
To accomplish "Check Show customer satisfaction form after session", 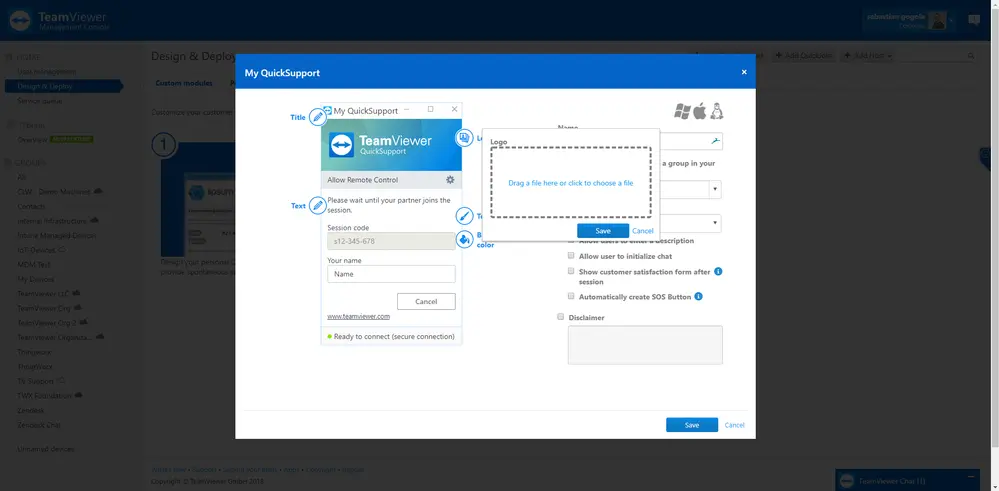I will coord(571,271).
